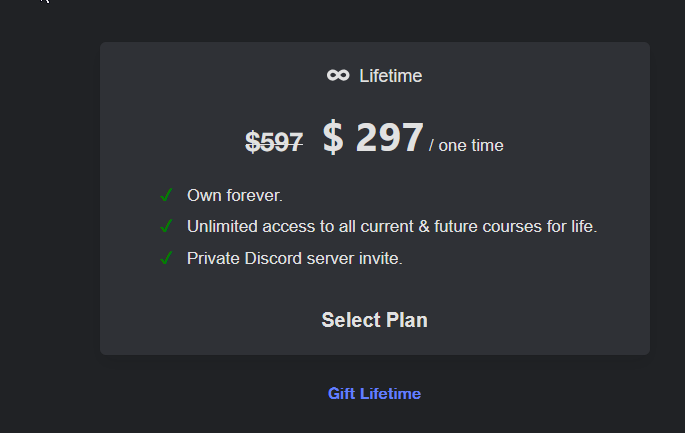This screenshot has width=685, height=433.
Task: Click the crossed-out $597 original price
Action: coord(274,143)
